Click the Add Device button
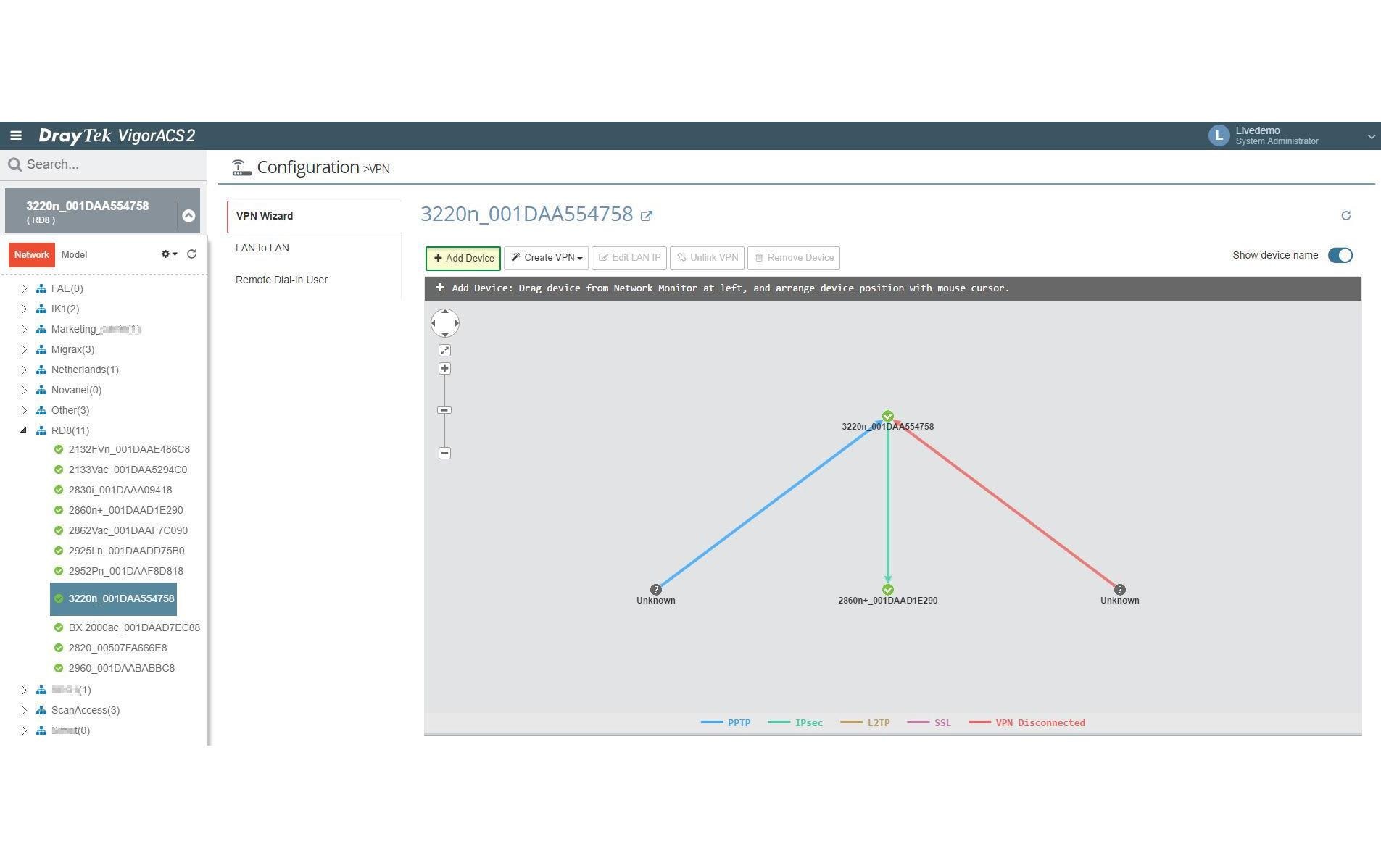1381x868 pixels. (463, 258)
